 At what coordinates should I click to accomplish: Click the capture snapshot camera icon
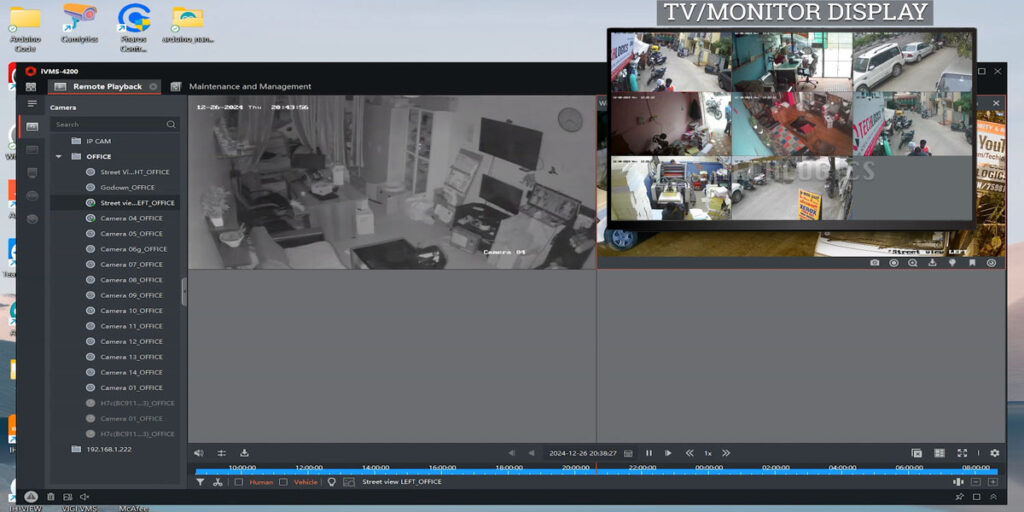coord(875,263)
